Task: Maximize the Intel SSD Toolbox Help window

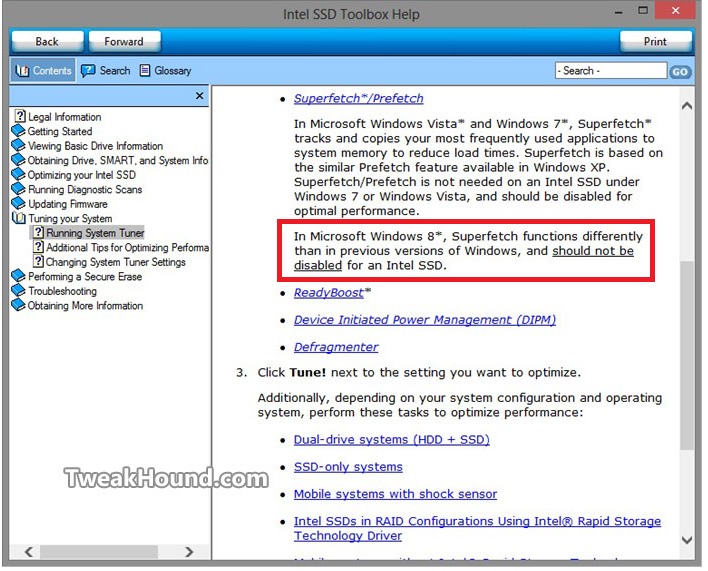Action: click(643, 11)
